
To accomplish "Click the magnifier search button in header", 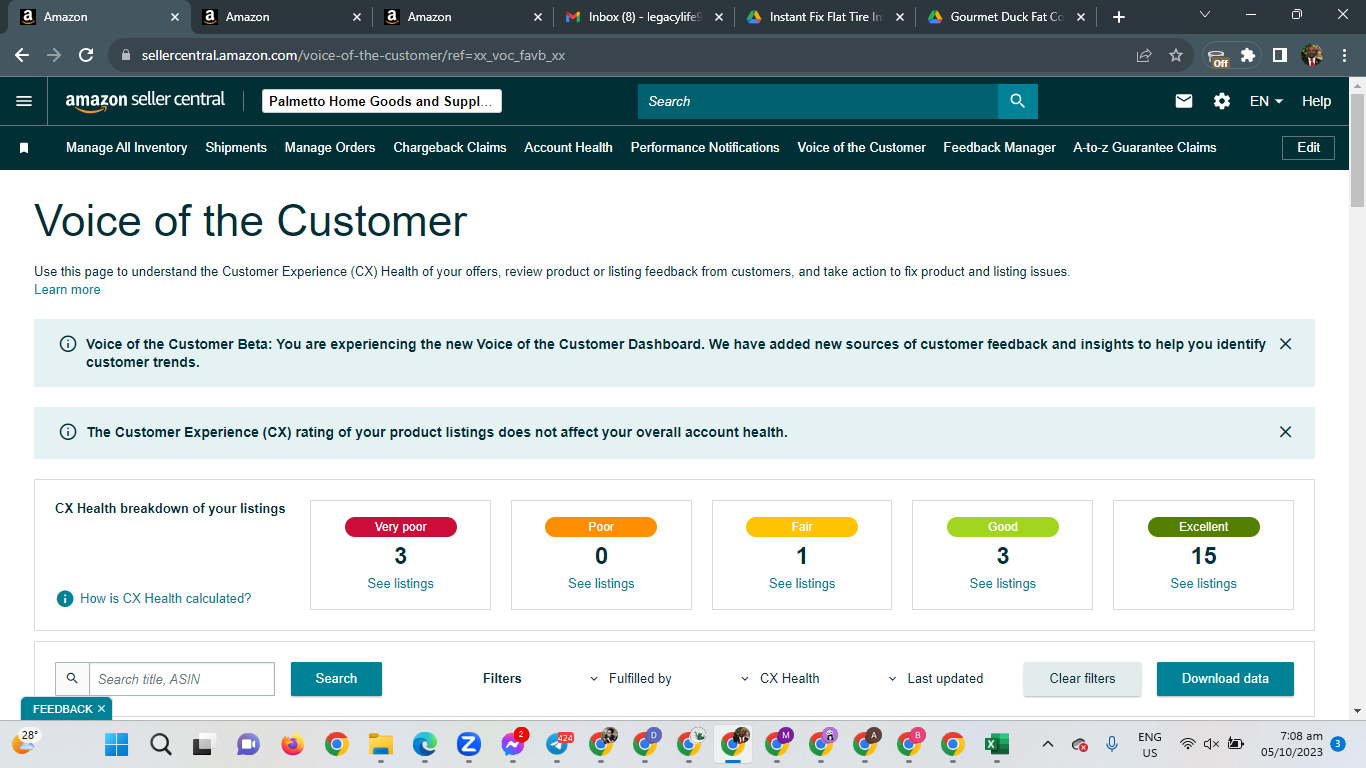I will [x=1018, y=101].
